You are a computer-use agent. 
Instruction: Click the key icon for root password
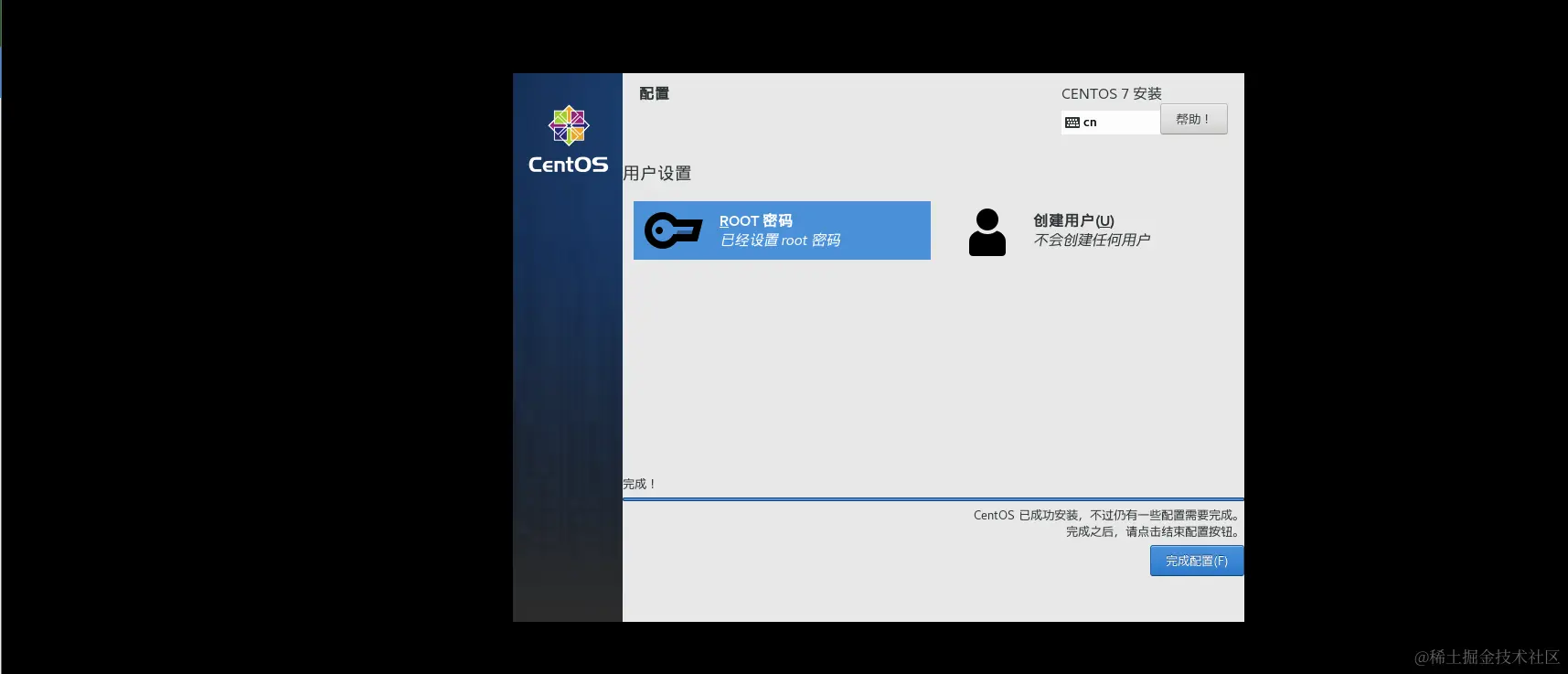(673, 230)
